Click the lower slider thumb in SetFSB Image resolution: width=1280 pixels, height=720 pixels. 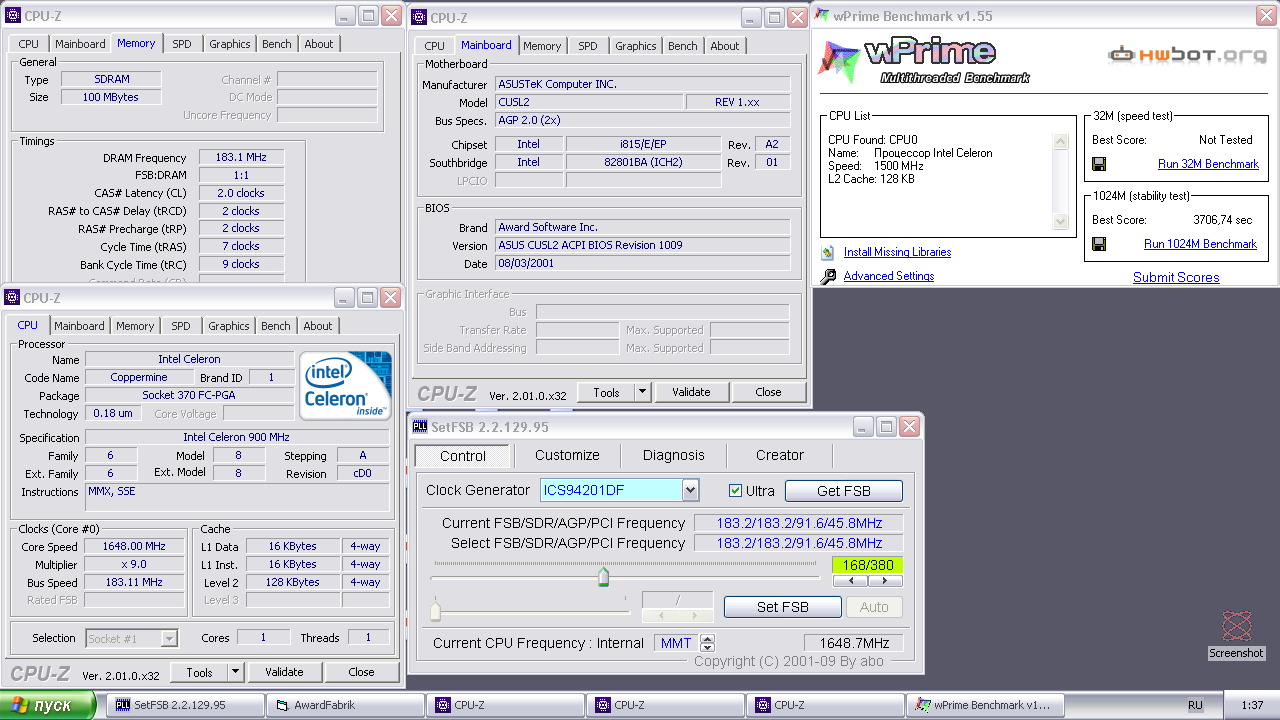pyautogui.click(x=436, y=610)
